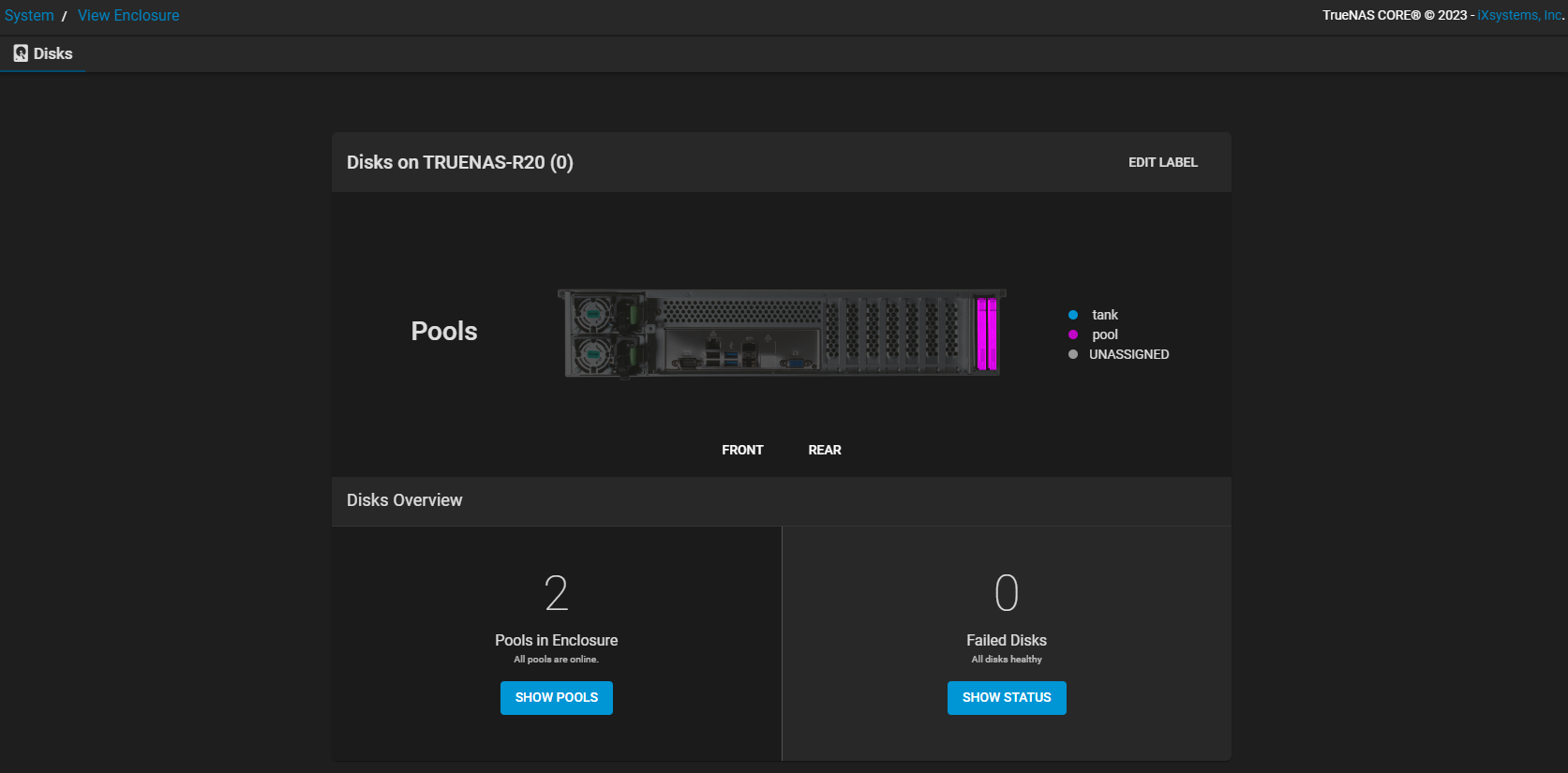1568x773 pixels.
Task: Click the SHOW POOLS button
Action: pos(557,697)
